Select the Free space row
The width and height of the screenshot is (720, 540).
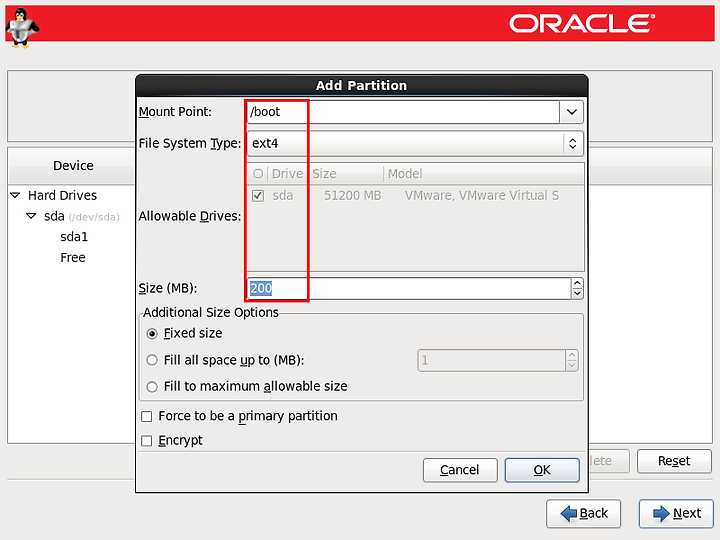73,258
